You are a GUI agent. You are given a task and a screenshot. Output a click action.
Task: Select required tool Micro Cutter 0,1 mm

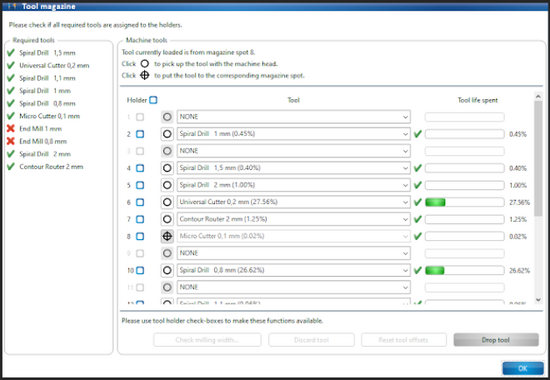[49, 116]
